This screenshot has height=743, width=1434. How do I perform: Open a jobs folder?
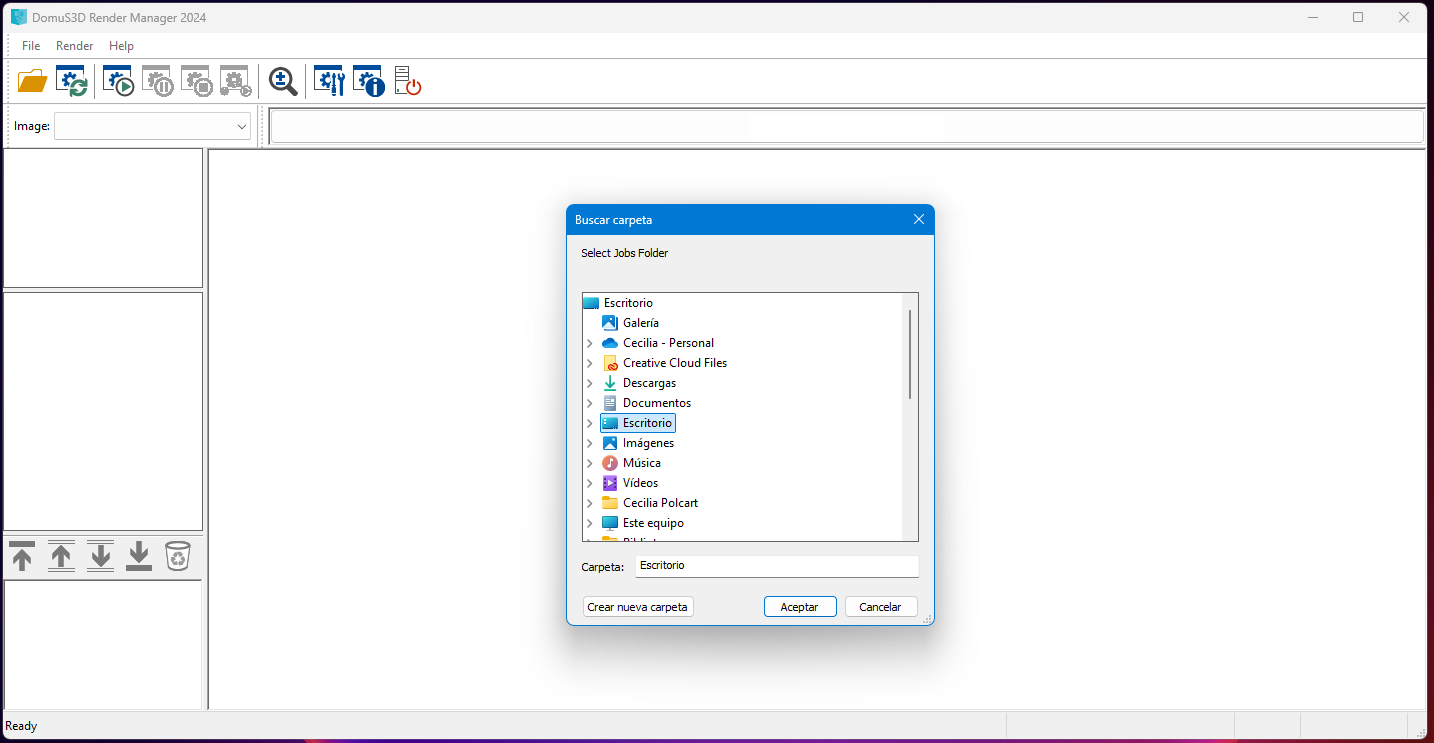[x=32, y=81]
